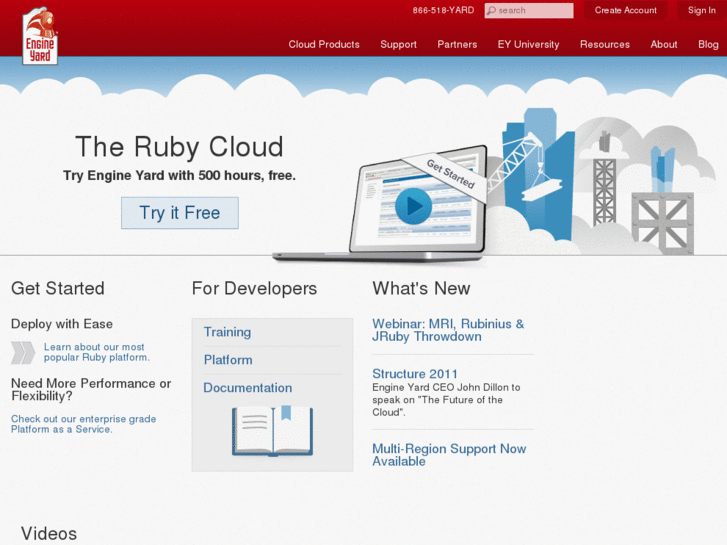Click the 'Get Started' section heading
The width and height of the screenshot is (727, 545).
pyautogui.click(x=57, y=289)
